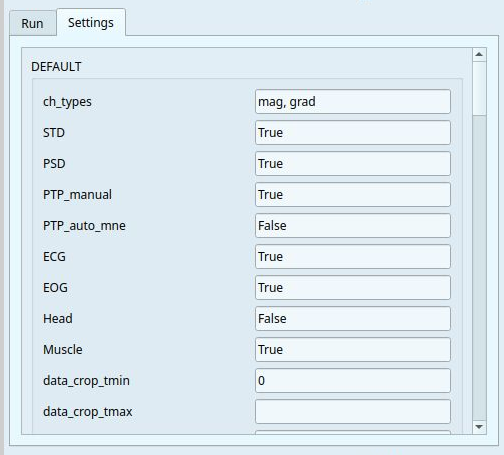Click the data_crop_tmax label
504x455 pixels.
click(88, 412)
